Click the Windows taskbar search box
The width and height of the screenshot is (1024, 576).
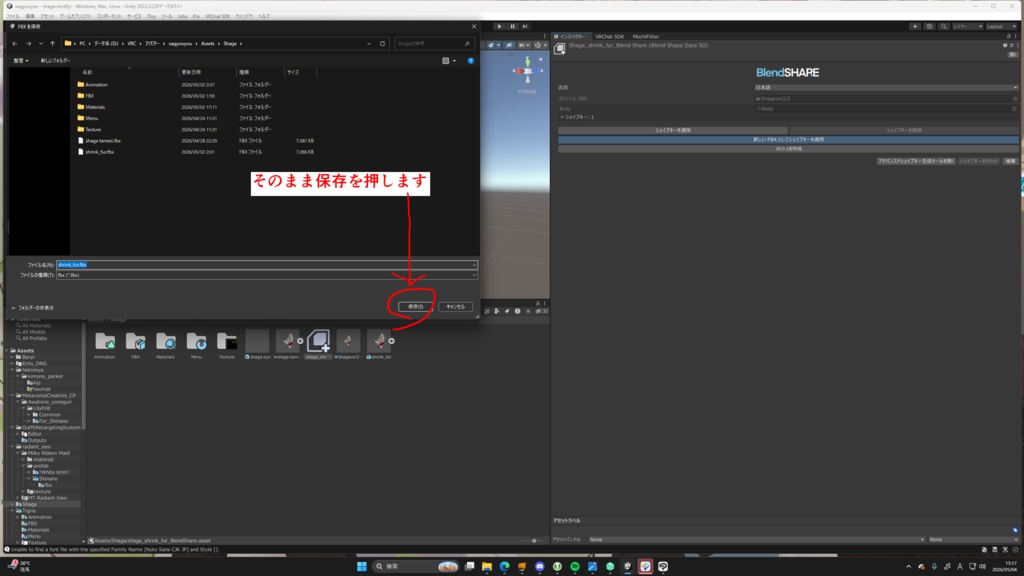click(x=416, y=566)
